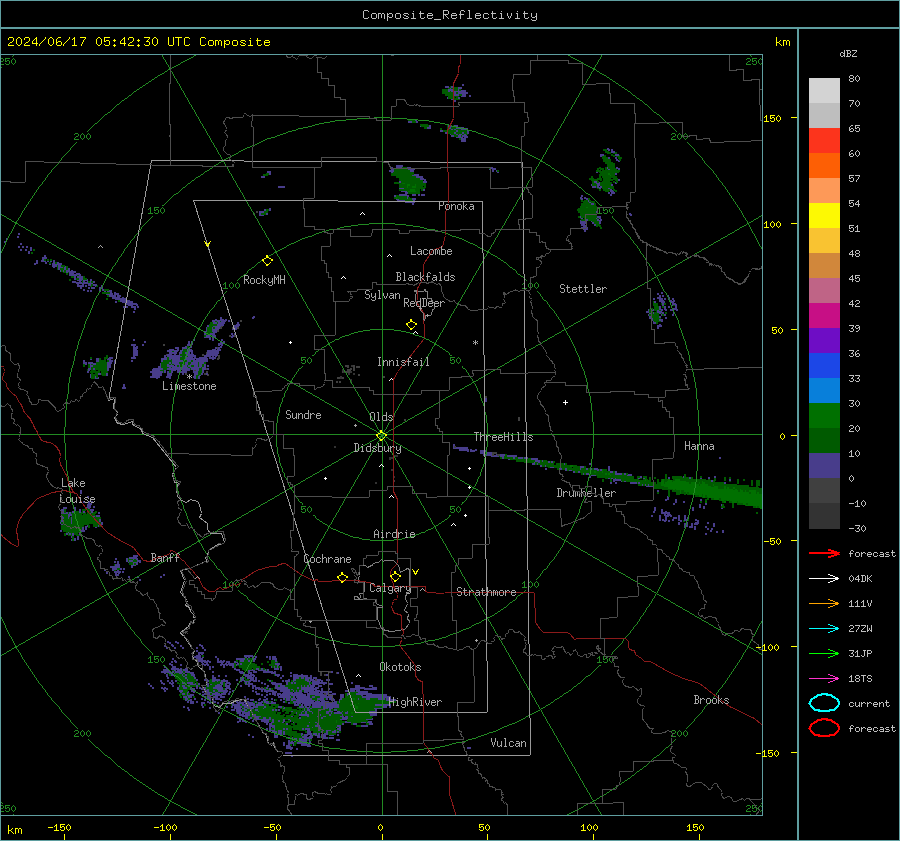900x841 pixels.
Task: Click the Cochrane town label
Action: 327,559
